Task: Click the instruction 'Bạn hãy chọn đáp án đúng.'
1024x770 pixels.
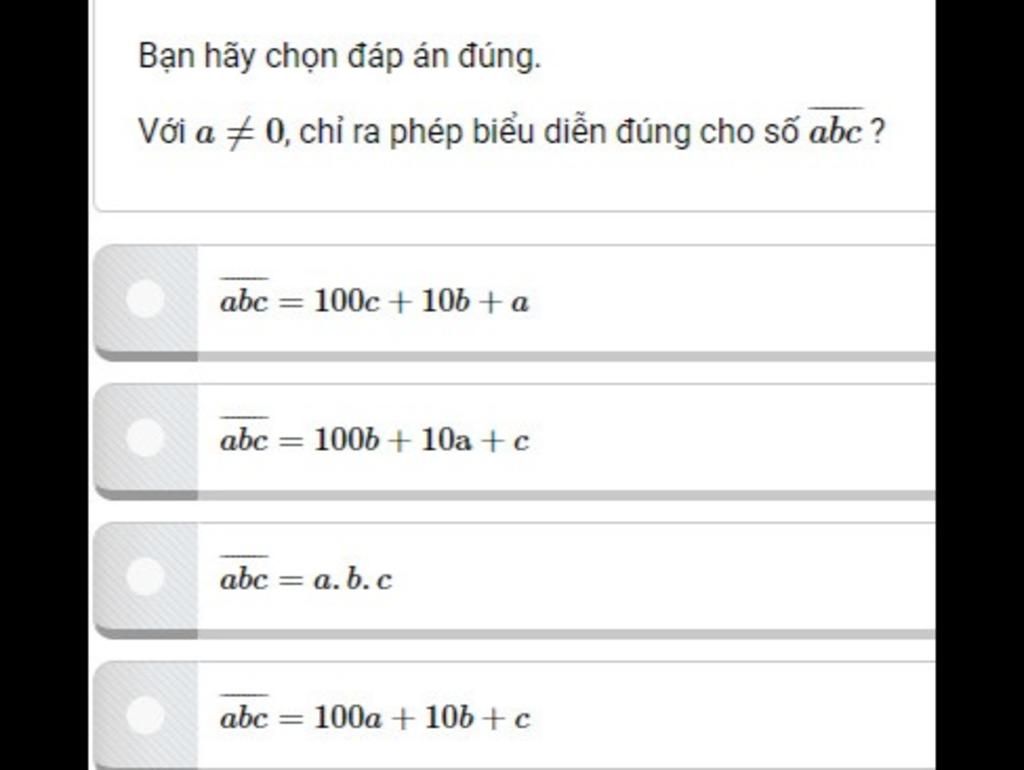Action: (340, 56)
